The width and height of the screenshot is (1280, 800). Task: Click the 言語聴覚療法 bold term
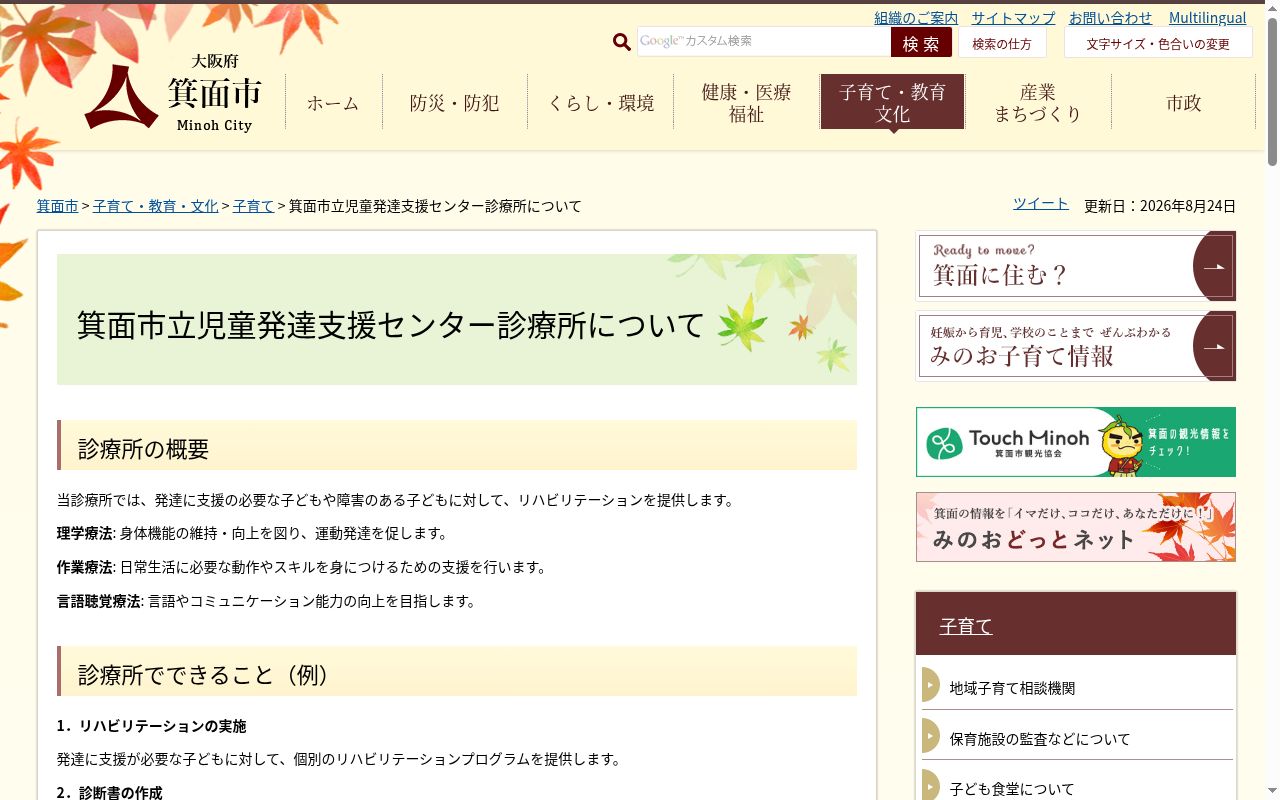tap(98, 601)
